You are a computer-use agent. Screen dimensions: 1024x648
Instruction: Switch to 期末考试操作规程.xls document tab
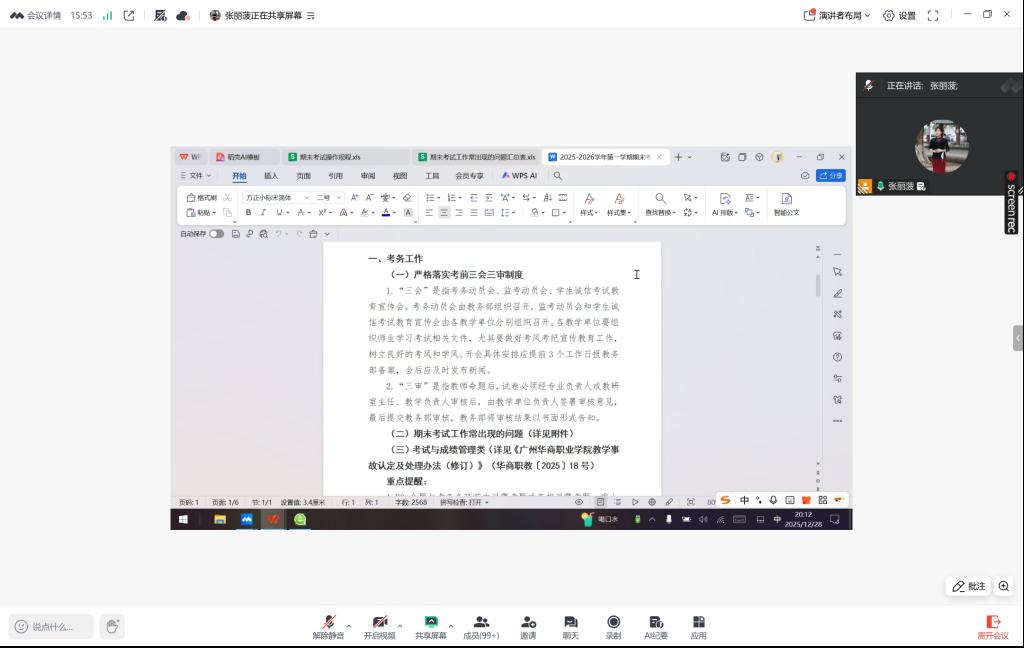[324, 157]
